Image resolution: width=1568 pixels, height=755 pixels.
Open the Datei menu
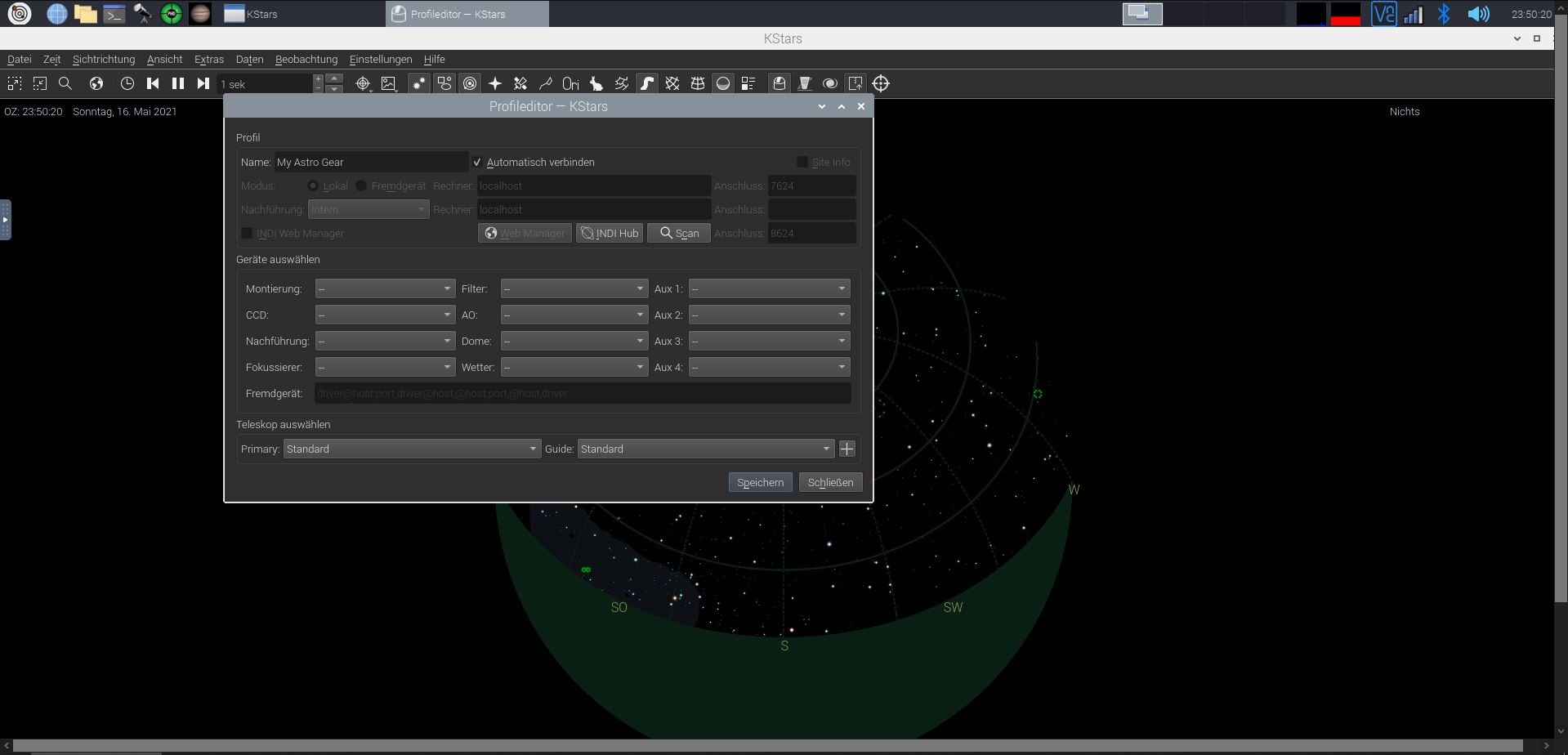(20, 59)
